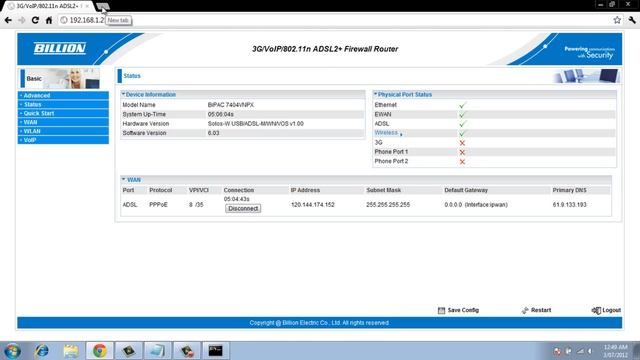The image size is (640, 360).
Task: Go forward in browser history
Action: (x=22, y=20)
